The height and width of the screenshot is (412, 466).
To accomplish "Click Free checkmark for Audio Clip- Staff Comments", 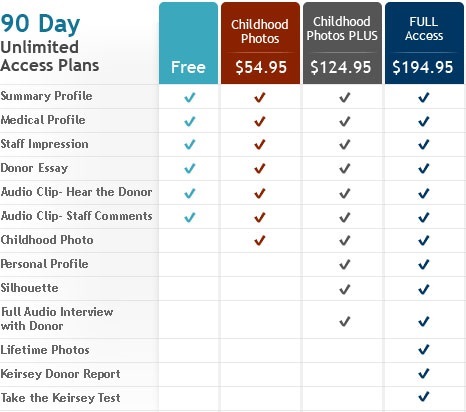I will coord(190,217).
